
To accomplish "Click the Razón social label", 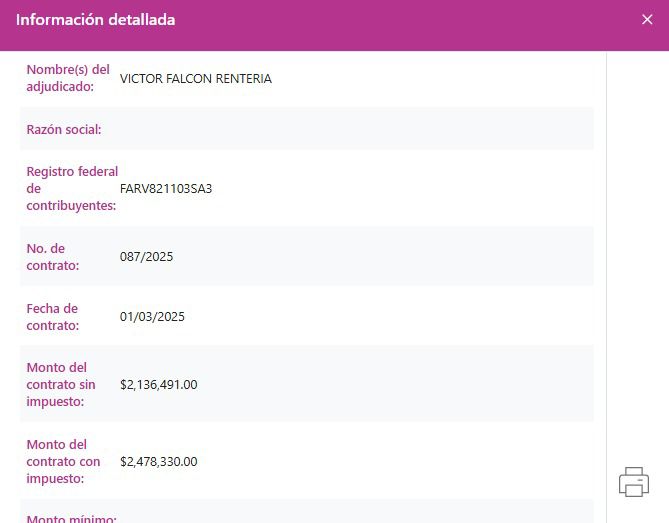I will pyautogui.click(x=64, y=130).
